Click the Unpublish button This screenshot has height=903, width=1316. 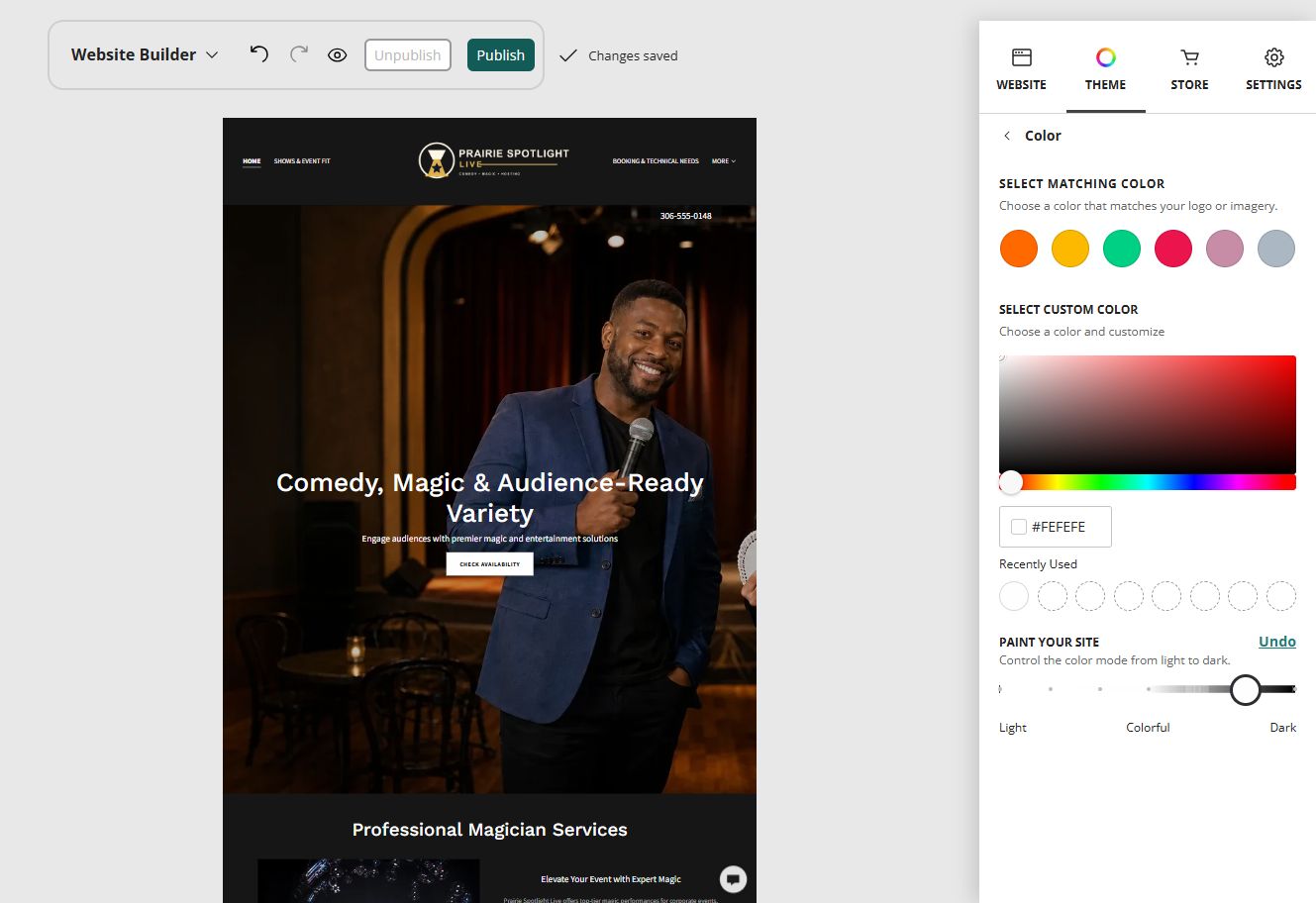point(408,55)
